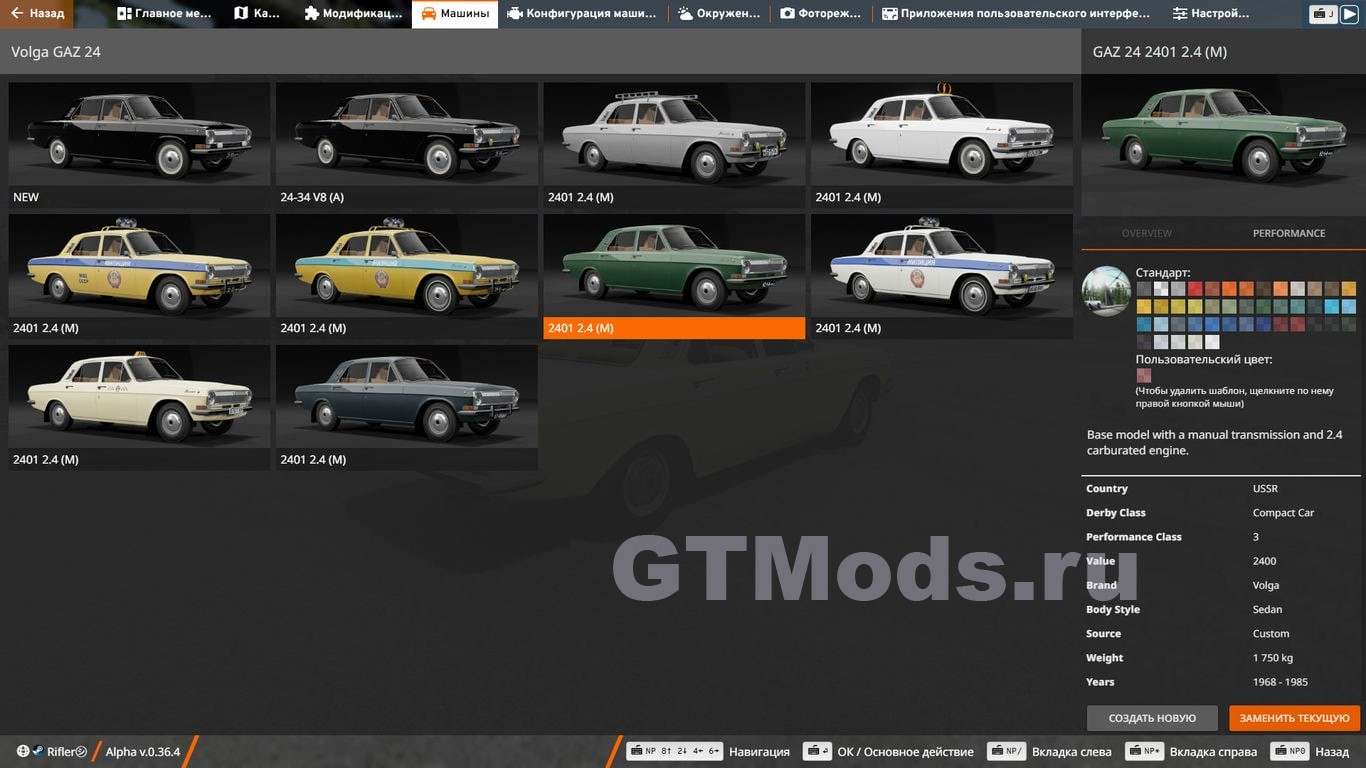Pick the bright red standard paint swatch
Viewport: 1366px width, 768px height.
(1195, 289)
